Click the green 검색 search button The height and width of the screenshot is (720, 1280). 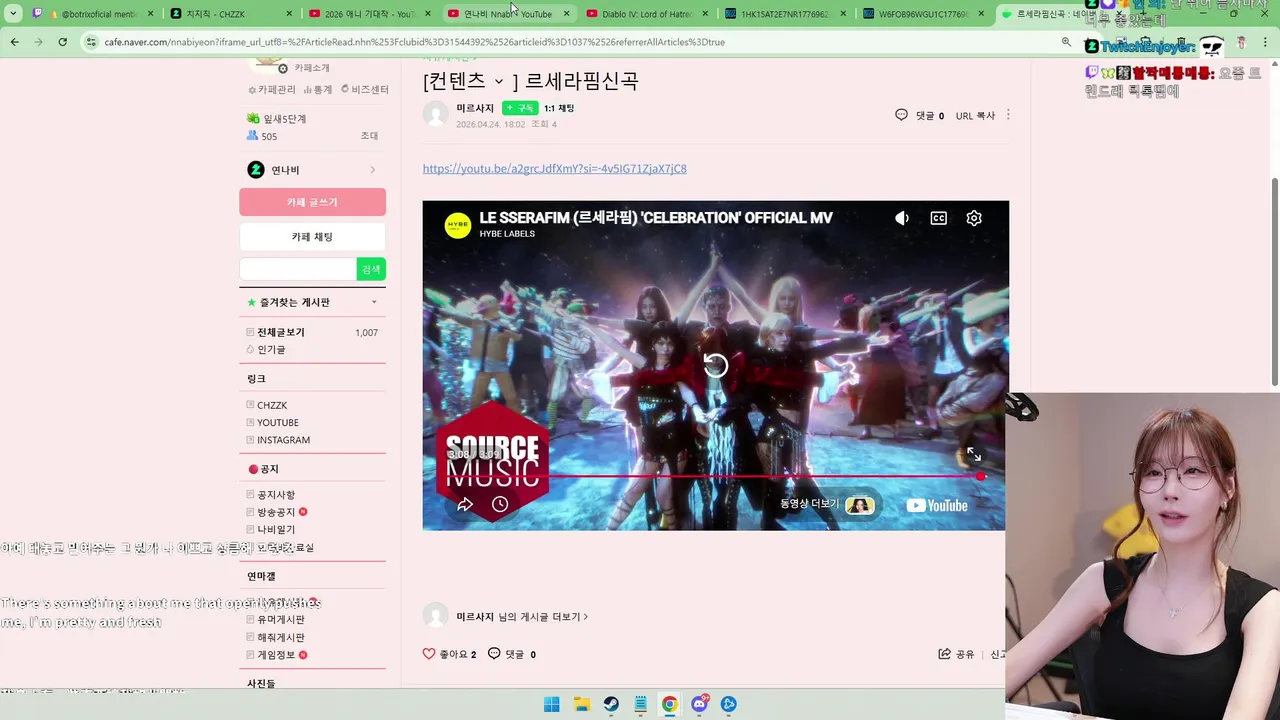tap(371, 269)
